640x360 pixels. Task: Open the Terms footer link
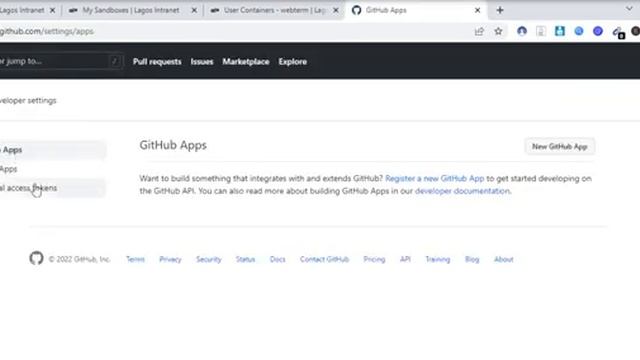coord(136,259)
